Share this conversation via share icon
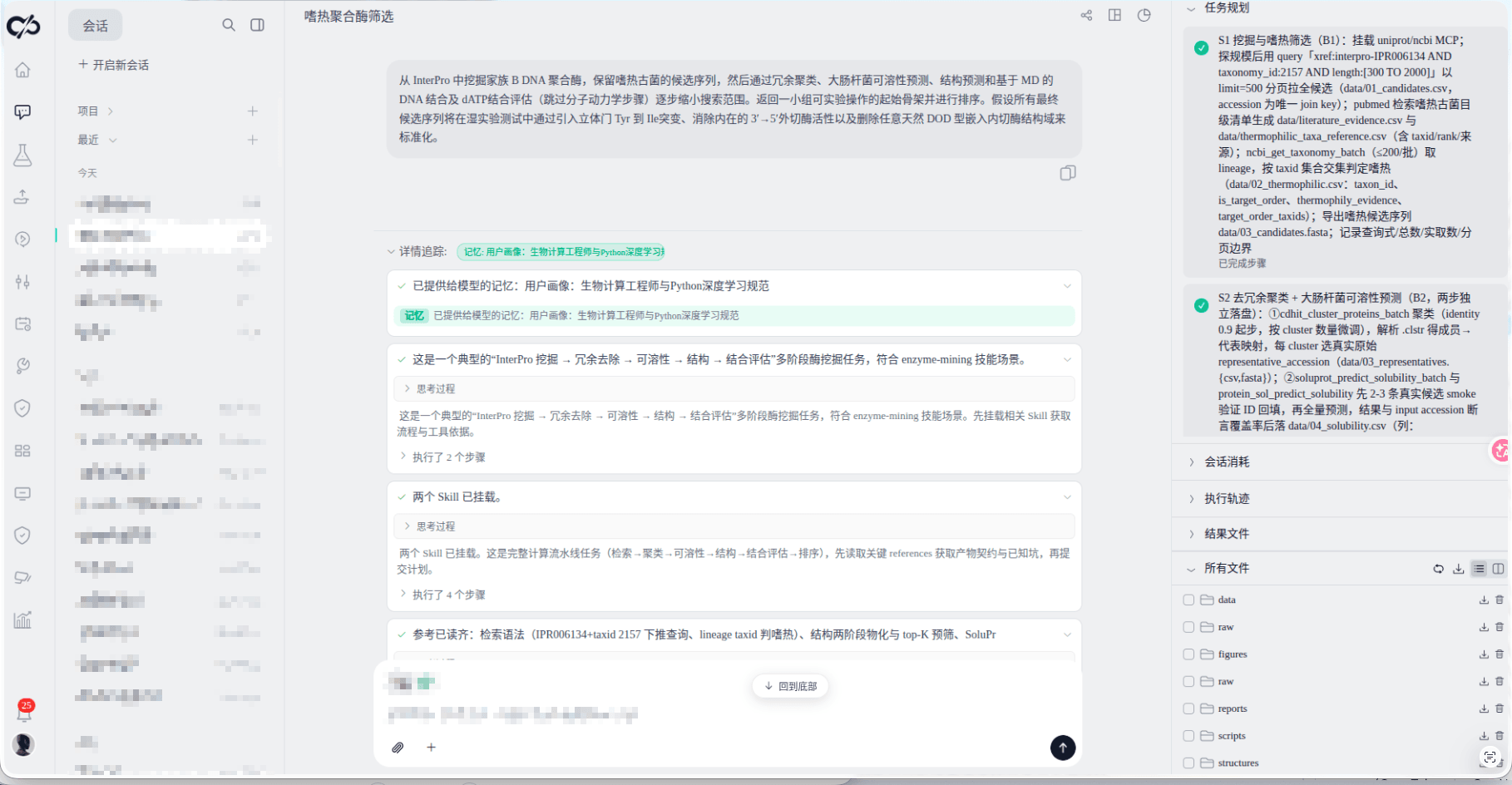Viewport: 1512px width, 785px height. (1086, 15)
